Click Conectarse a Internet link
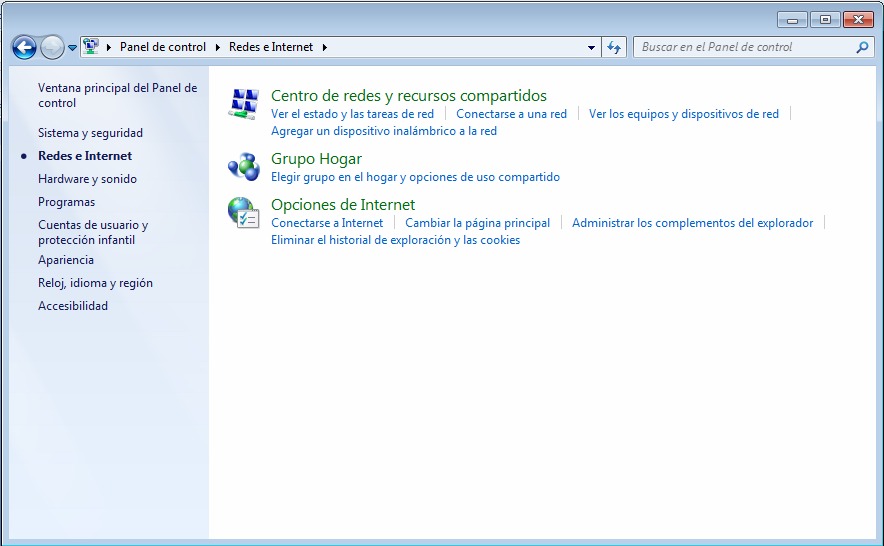Viewport: 884px width, 546px height. (x=327, y=223)
